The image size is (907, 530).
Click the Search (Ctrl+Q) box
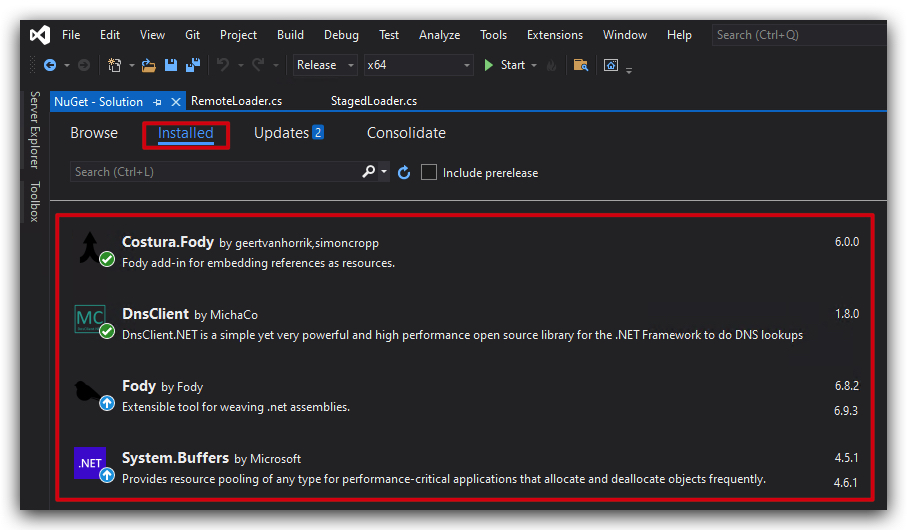[799, 35]
